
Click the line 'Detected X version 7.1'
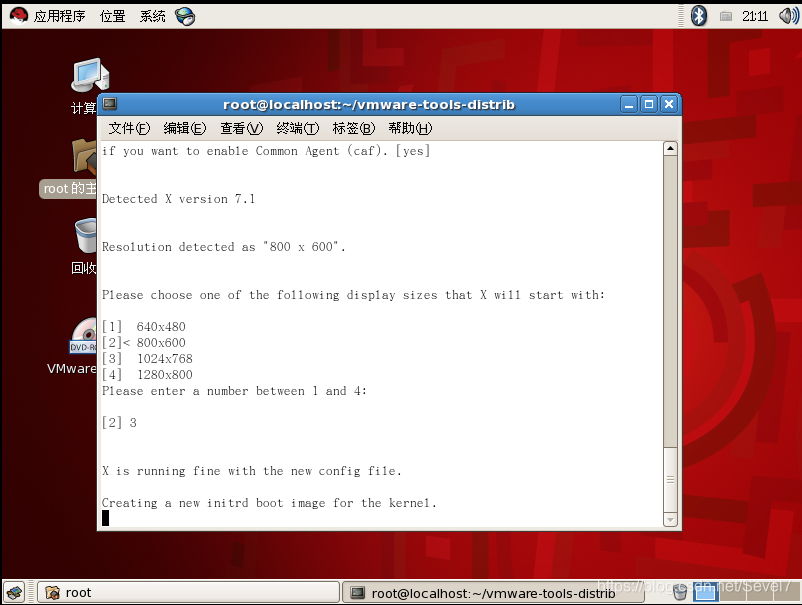[178, 199]
